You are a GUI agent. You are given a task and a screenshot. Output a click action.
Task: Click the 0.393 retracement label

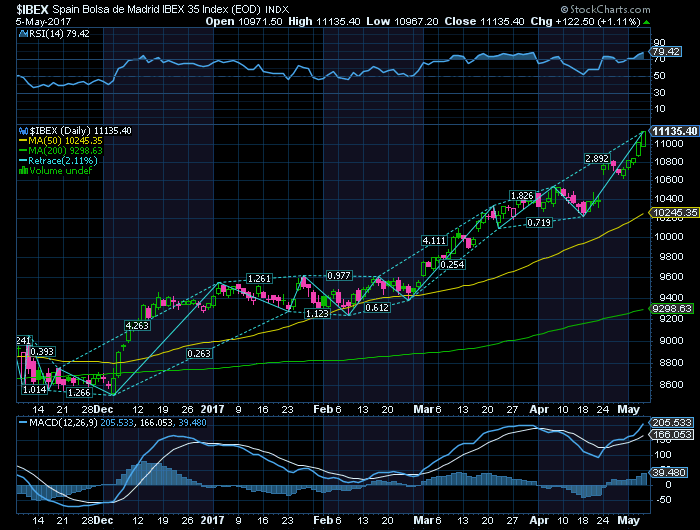tap(42, 351)
